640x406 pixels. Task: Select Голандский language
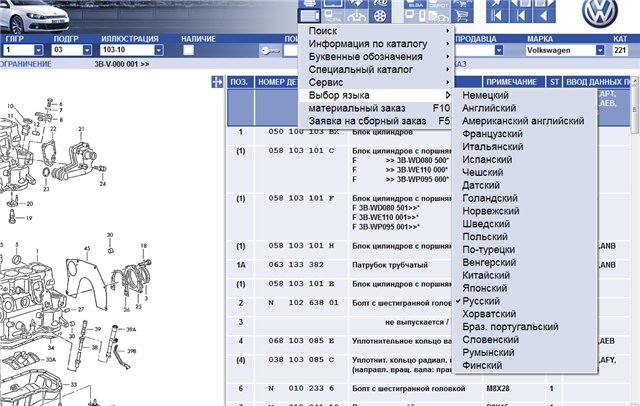525,198
